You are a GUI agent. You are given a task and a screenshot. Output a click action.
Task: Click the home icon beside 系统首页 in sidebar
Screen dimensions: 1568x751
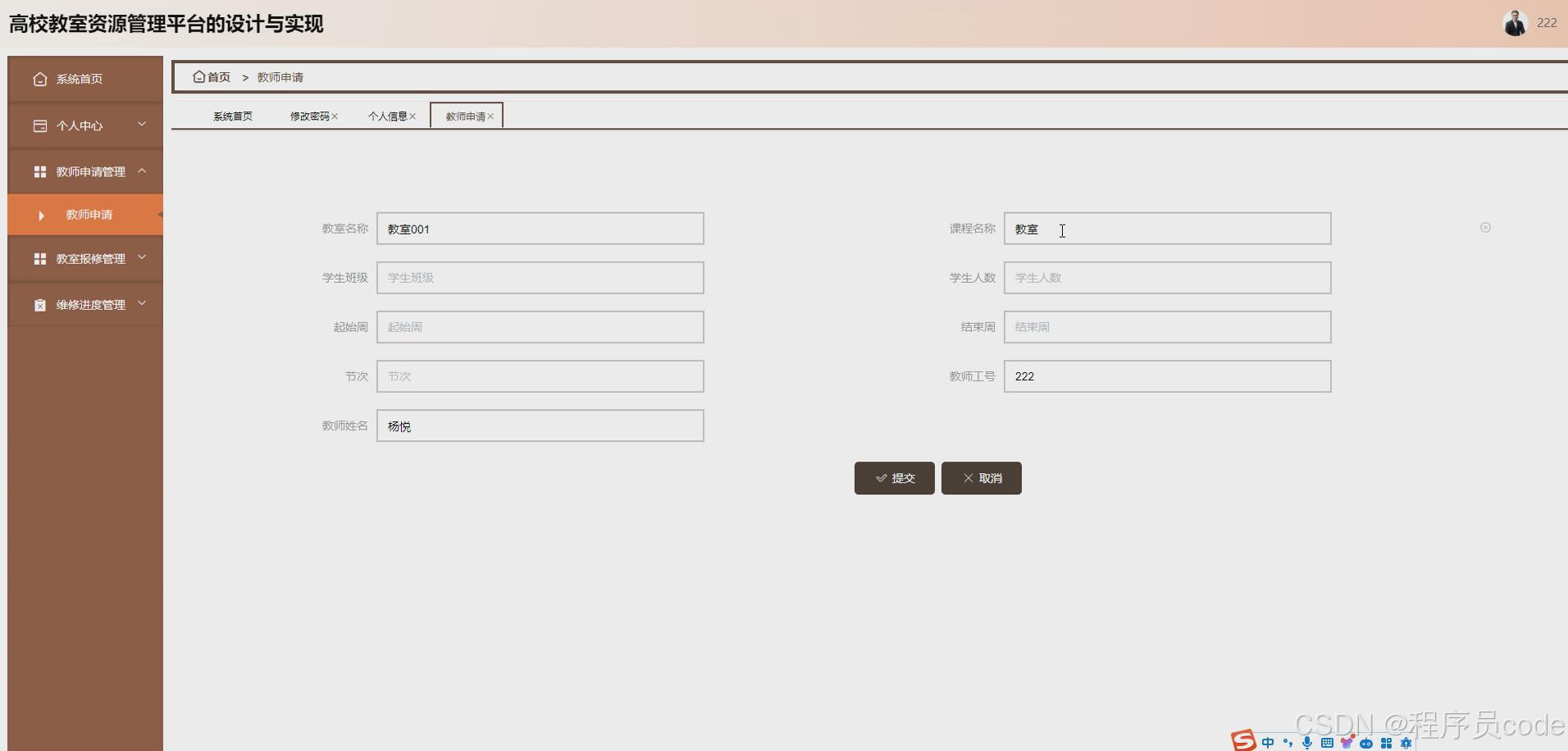click(39, 80)
